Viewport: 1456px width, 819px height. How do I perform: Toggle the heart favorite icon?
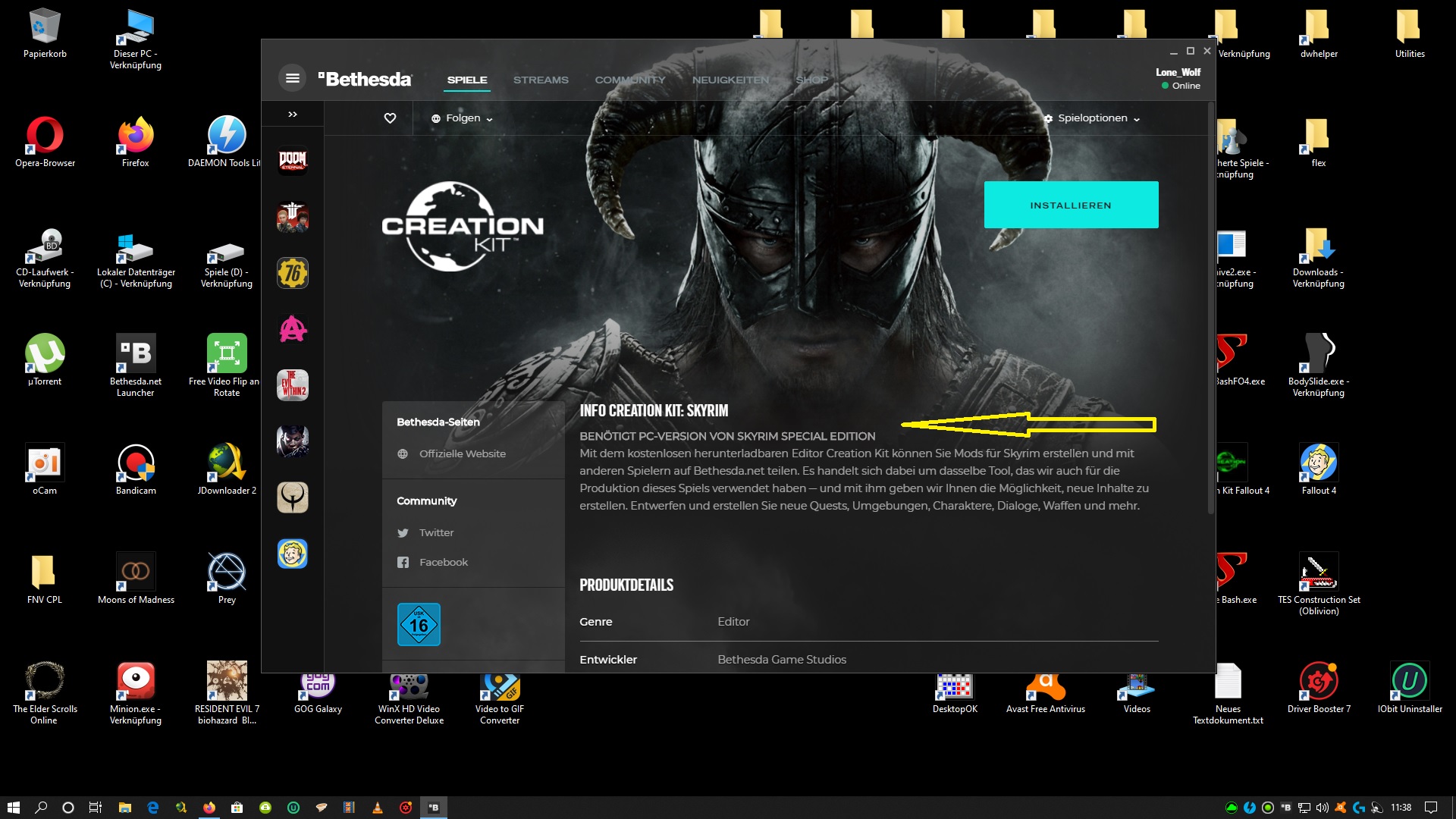[x=390, y=118]
